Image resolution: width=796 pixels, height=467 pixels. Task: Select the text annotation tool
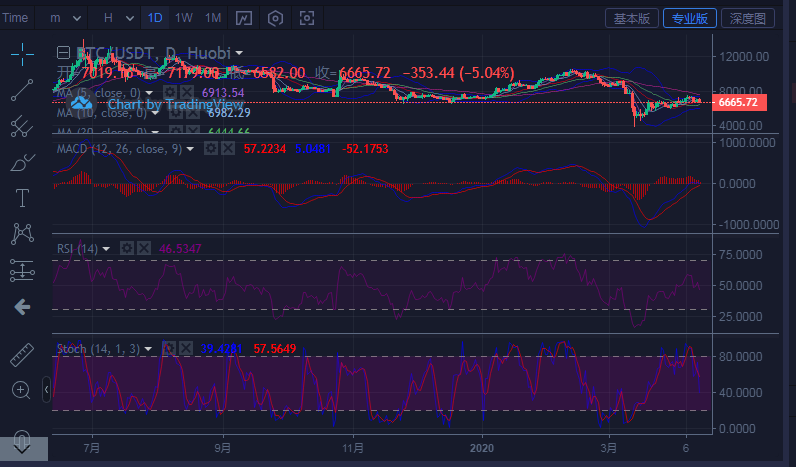pyautogui.click(x=22, y=198)
